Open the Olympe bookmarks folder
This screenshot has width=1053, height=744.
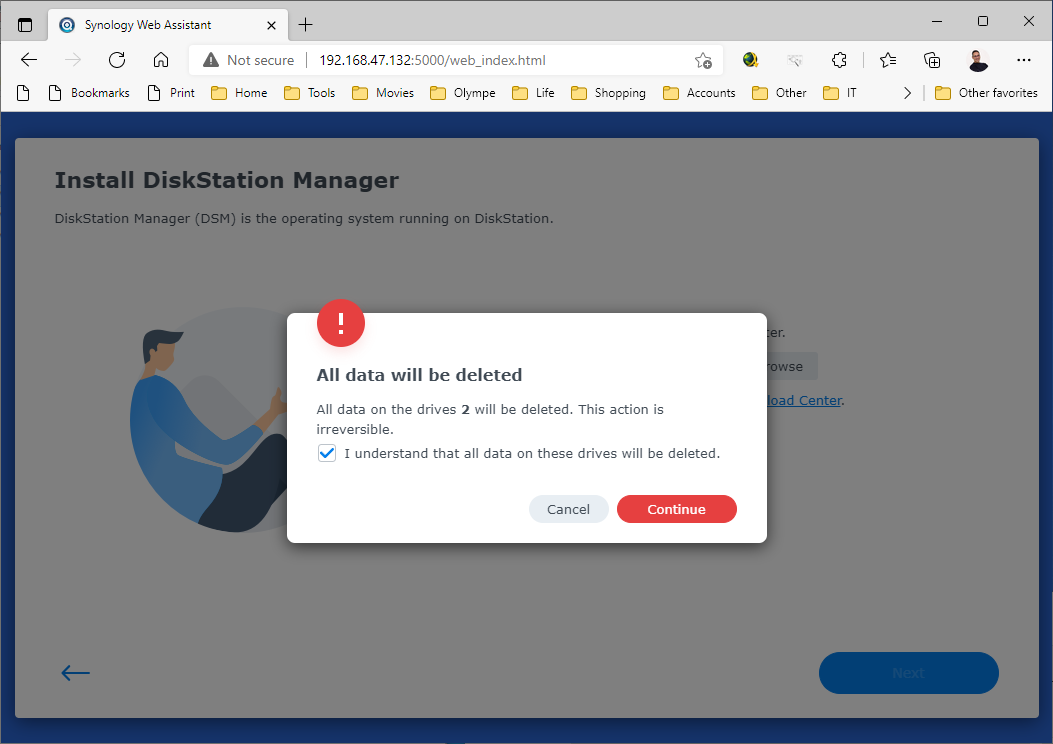(x=463, y=93)
